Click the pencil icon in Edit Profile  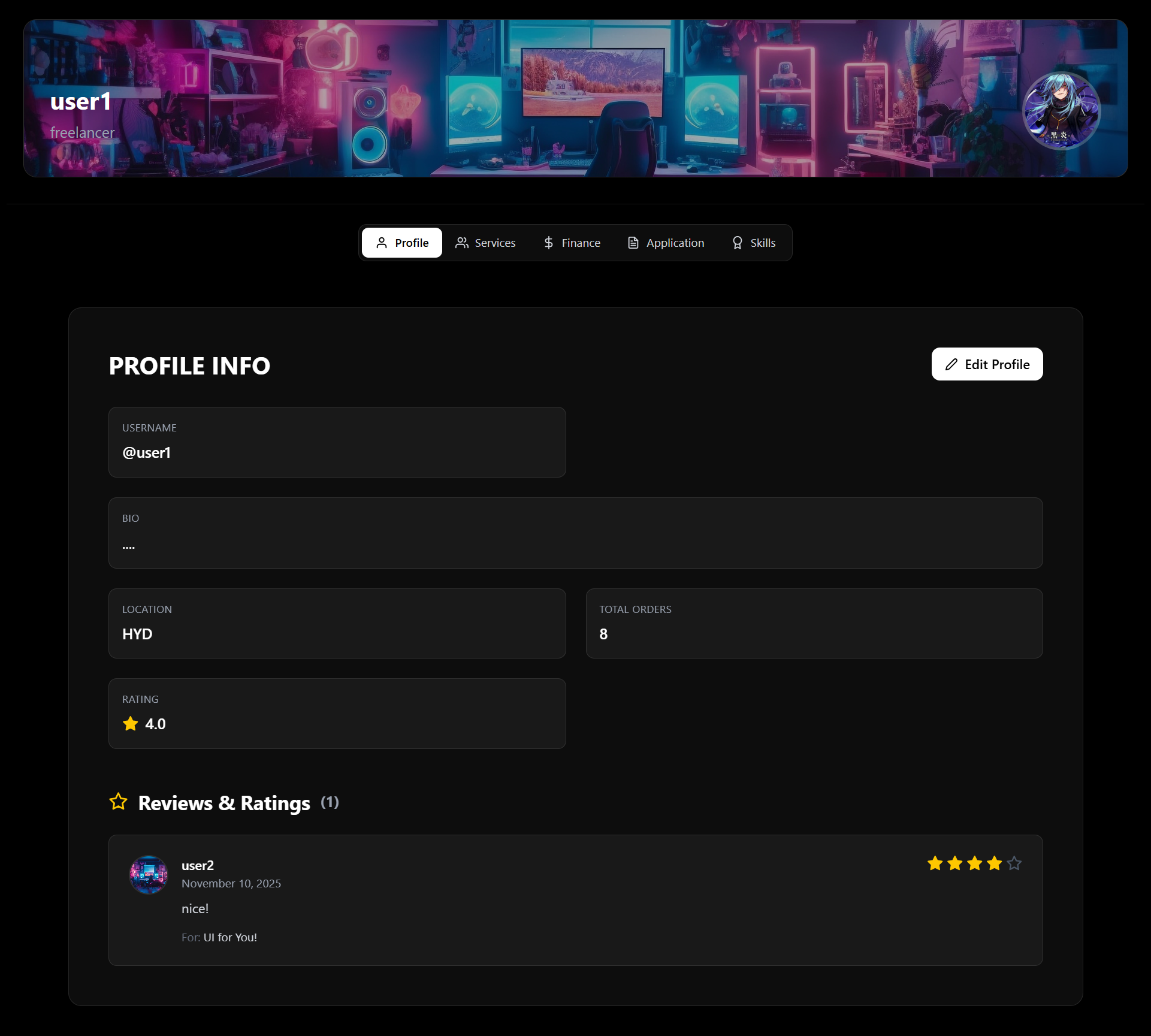coord(951,364)
